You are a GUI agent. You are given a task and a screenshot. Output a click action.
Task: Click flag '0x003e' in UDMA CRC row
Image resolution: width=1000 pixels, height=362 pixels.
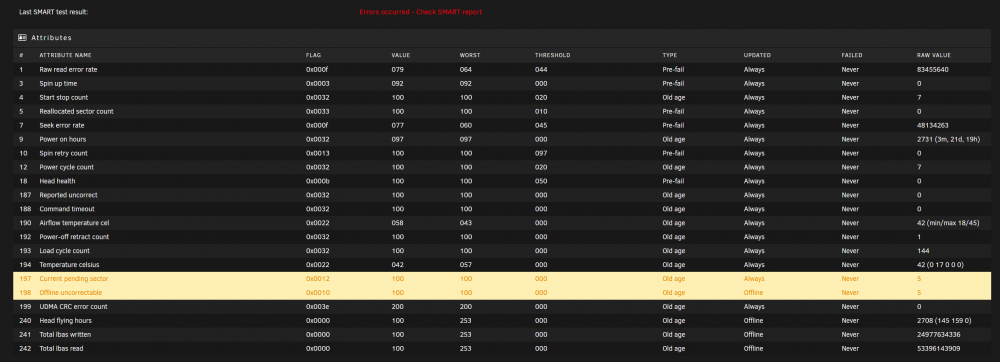[x=318, y=307]
